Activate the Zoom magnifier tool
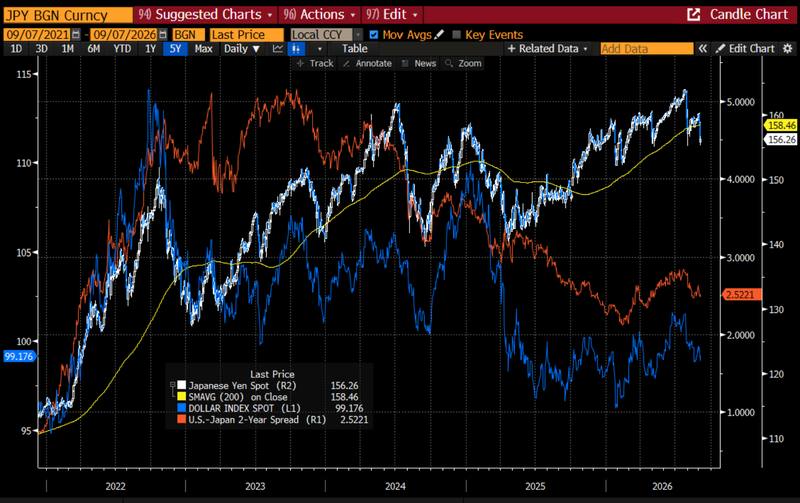Image resolution: width=800 pixels, height=503 pixels. 463,63
